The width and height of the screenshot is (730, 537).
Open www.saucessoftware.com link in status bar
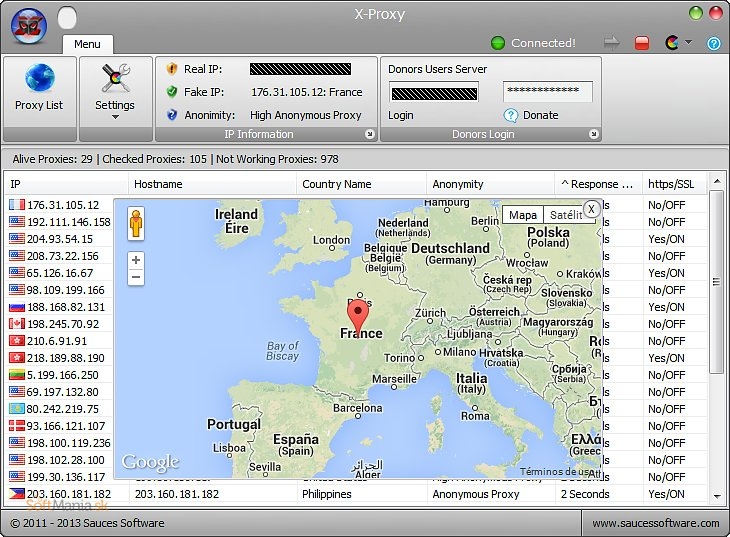[656, 523]
